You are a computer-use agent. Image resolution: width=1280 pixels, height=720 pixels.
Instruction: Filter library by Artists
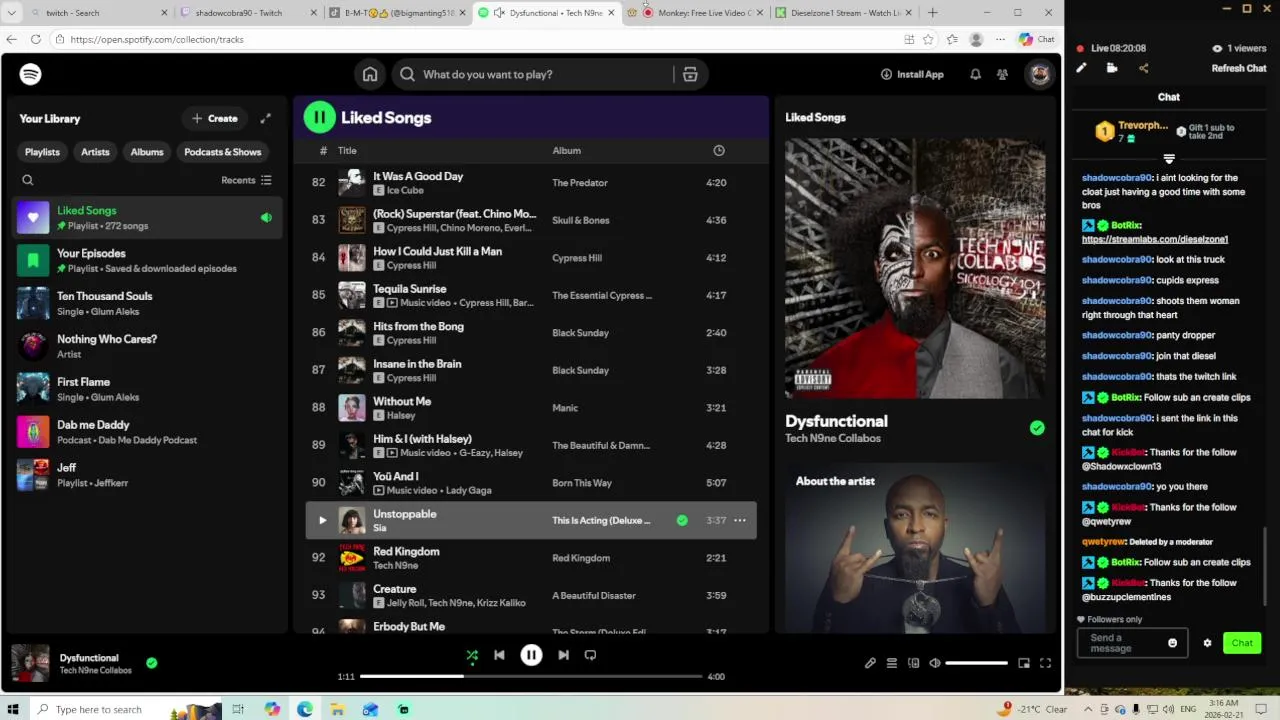point(95,152)
